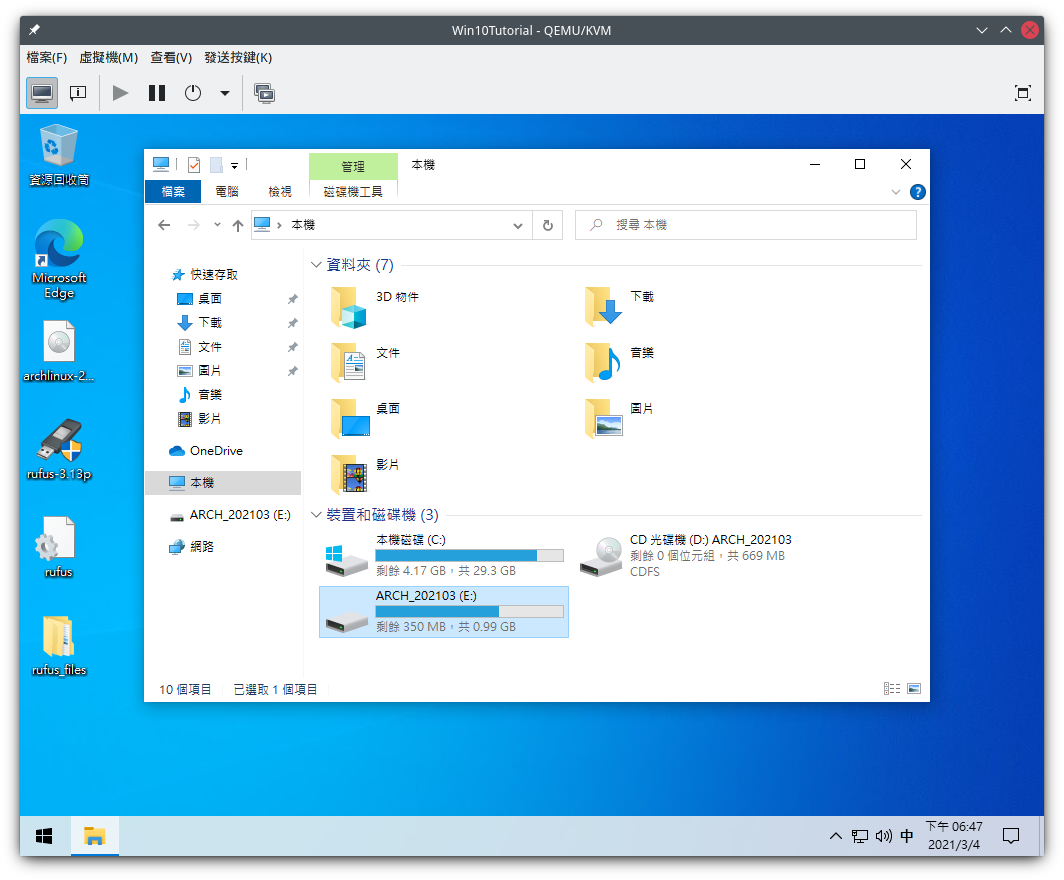Click the 搜尋 本機 search box

[x=746, y=225]
